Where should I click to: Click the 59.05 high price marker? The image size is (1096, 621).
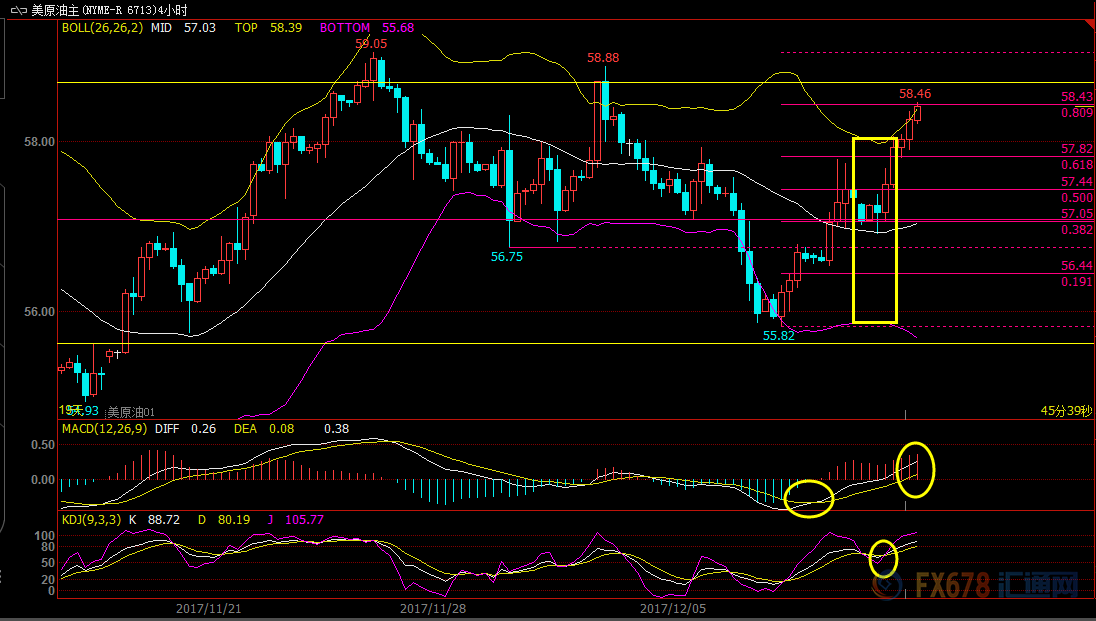pyautogui.click(x=371, y=43)
